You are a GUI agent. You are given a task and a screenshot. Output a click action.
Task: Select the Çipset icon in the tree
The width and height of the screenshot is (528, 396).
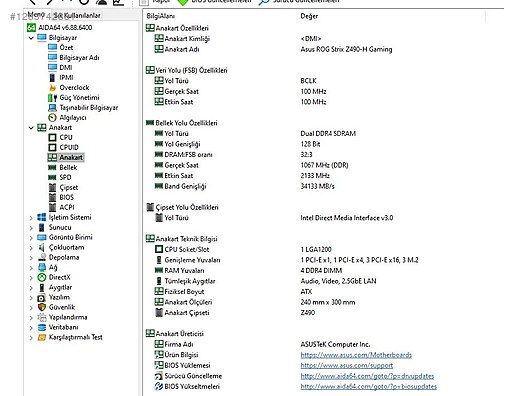click(52, 188)
